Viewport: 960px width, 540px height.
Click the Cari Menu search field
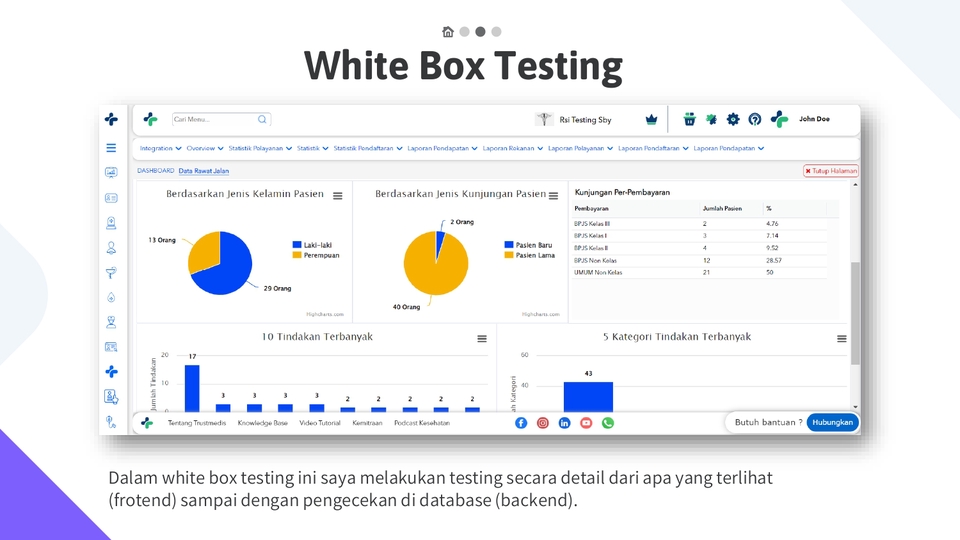[214, 120]
